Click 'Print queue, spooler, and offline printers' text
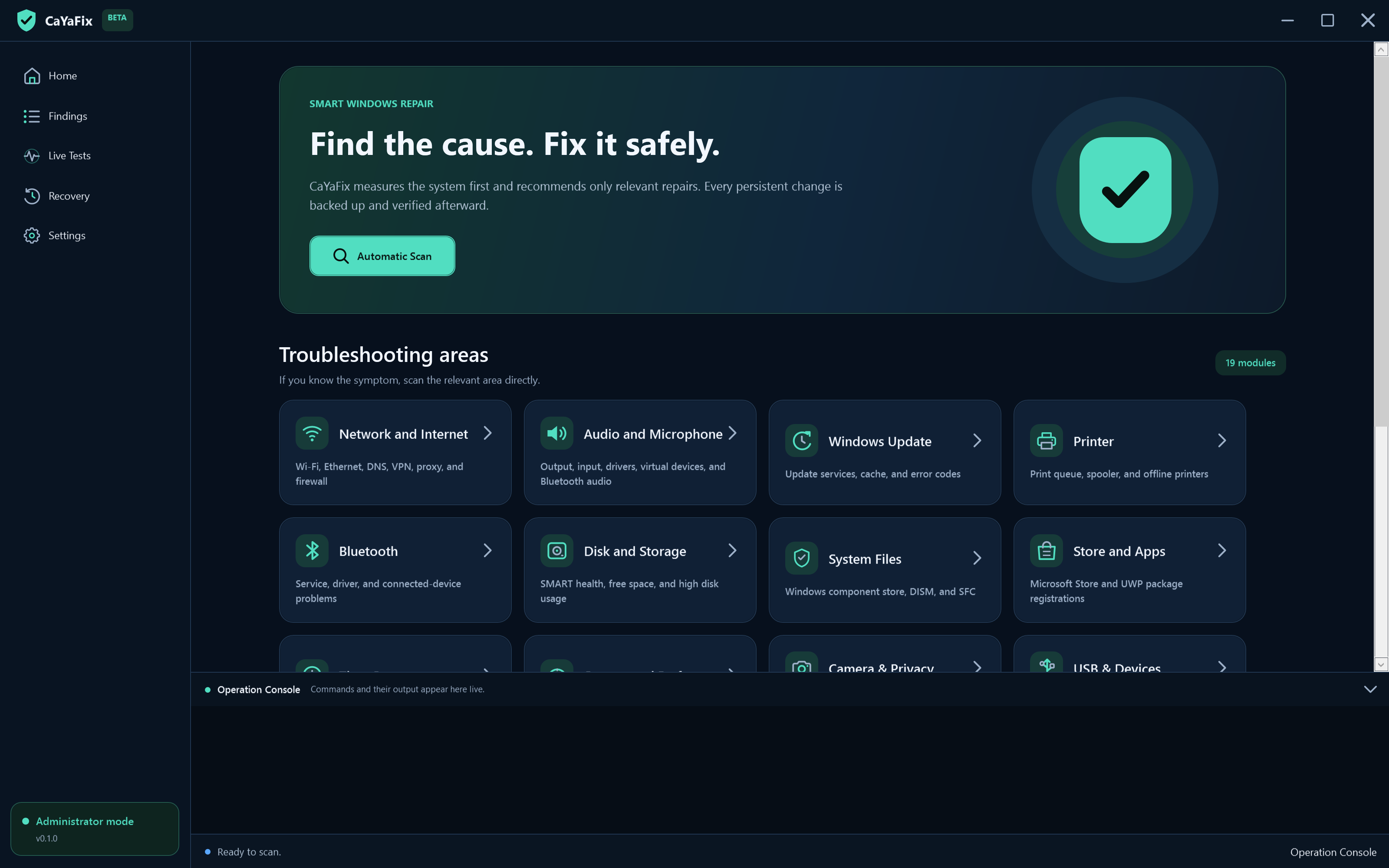The image size is (1389, 868). click(x=1119, y=474)
